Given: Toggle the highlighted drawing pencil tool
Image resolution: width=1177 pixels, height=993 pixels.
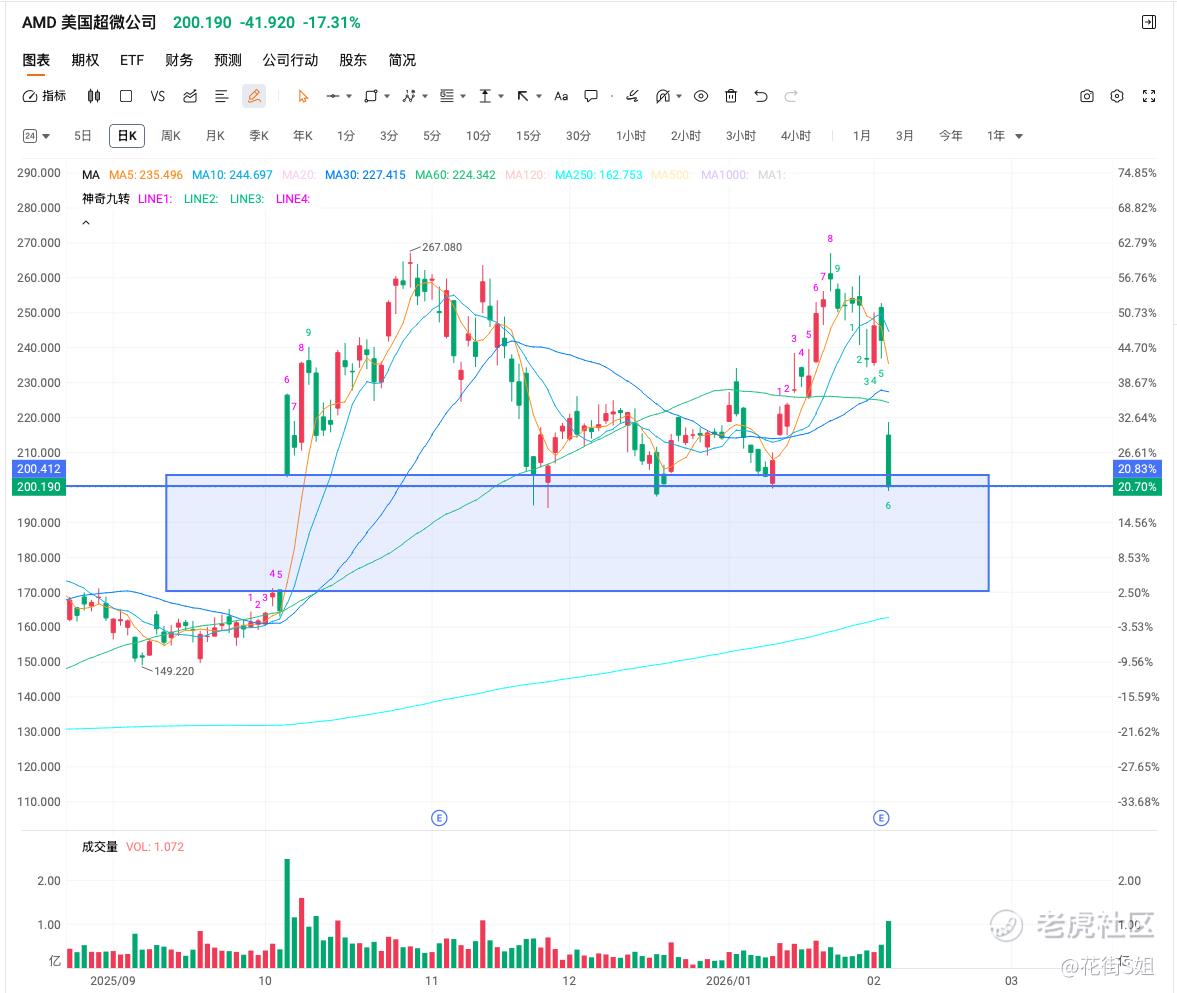Looking at the screenshot, I should [x=254, y=96].
